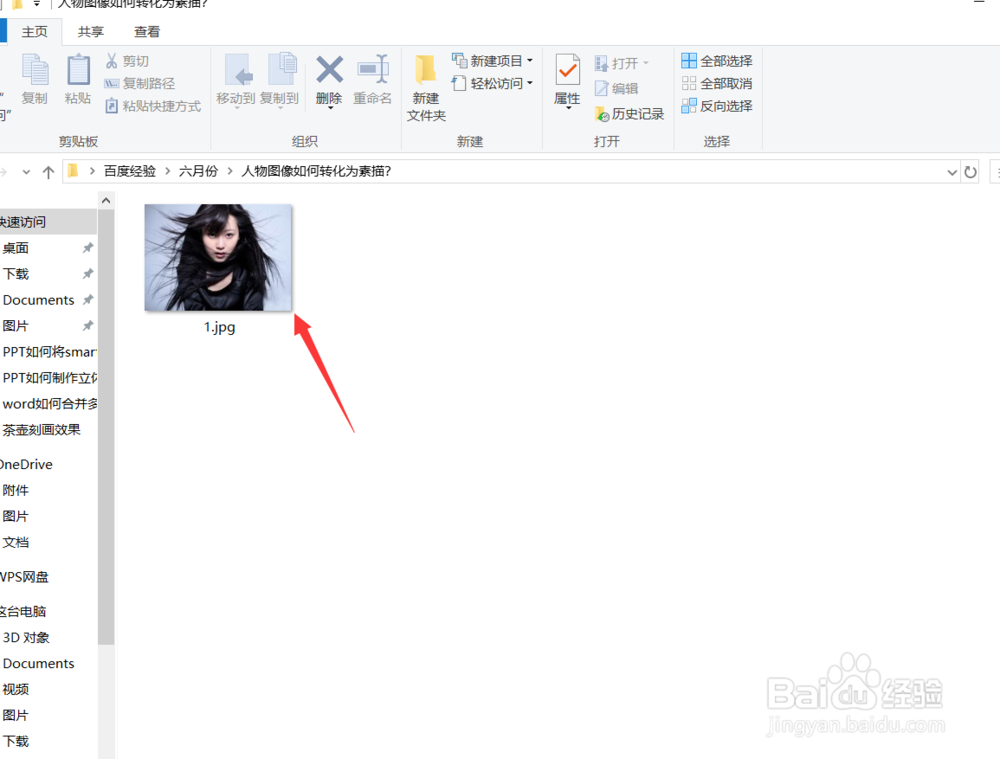Click the refresh button in address bar
1000x759 pixels.
(971, 171)
